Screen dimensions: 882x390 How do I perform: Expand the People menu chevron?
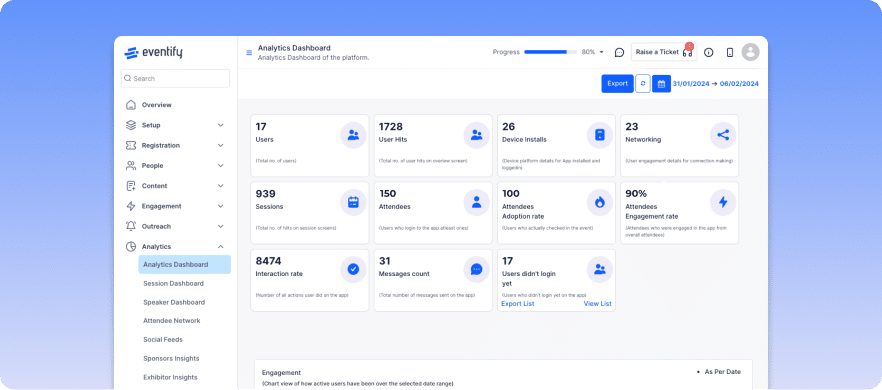pos(220,165)
